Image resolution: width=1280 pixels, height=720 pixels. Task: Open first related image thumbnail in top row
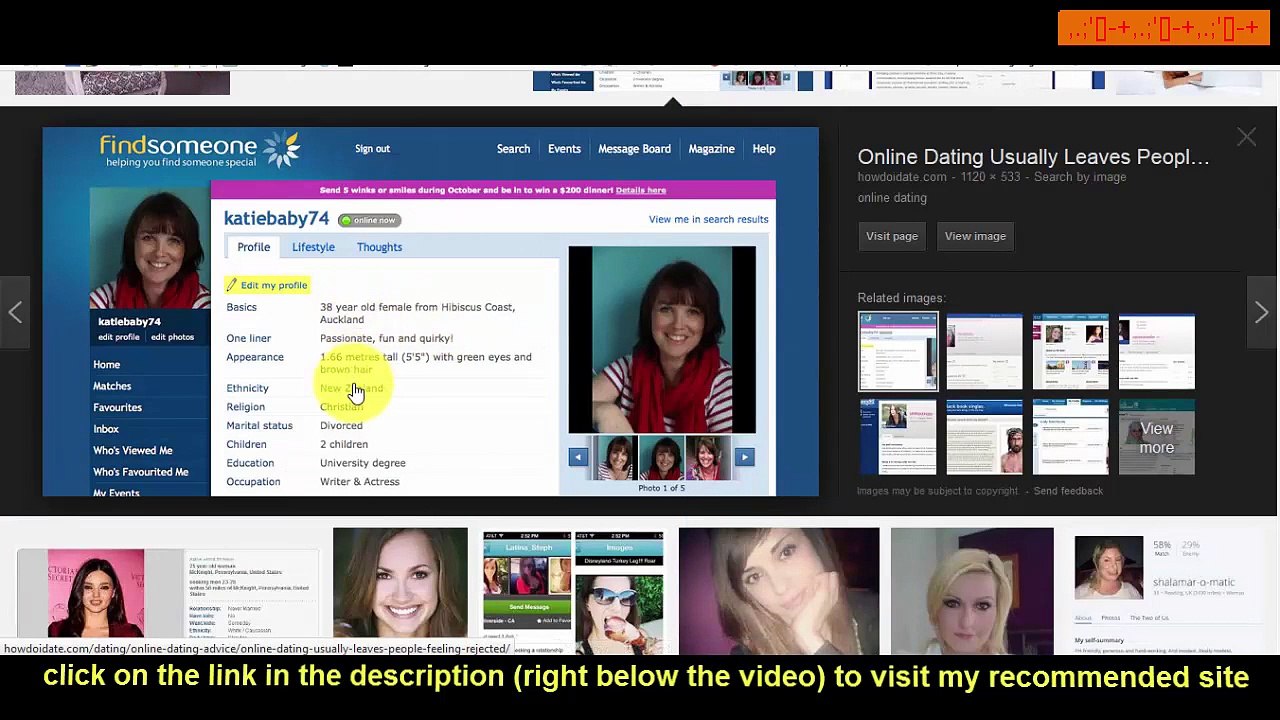[x=898, y=351]
